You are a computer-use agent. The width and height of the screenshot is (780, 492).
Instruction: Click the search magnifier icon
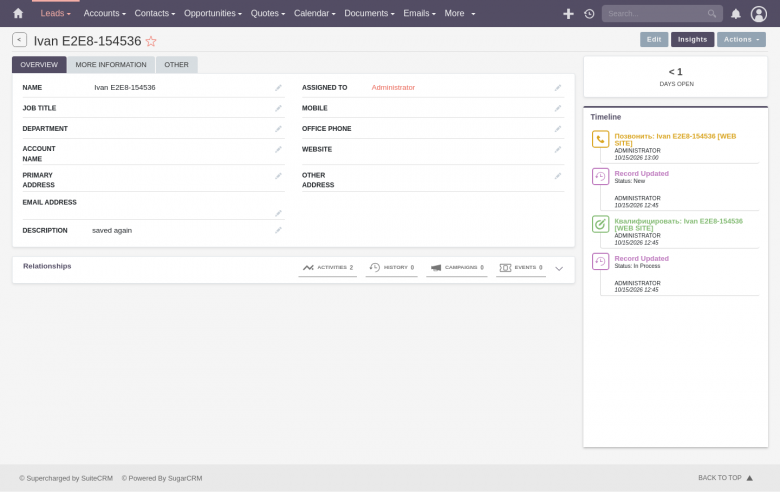tap(712, 14)
